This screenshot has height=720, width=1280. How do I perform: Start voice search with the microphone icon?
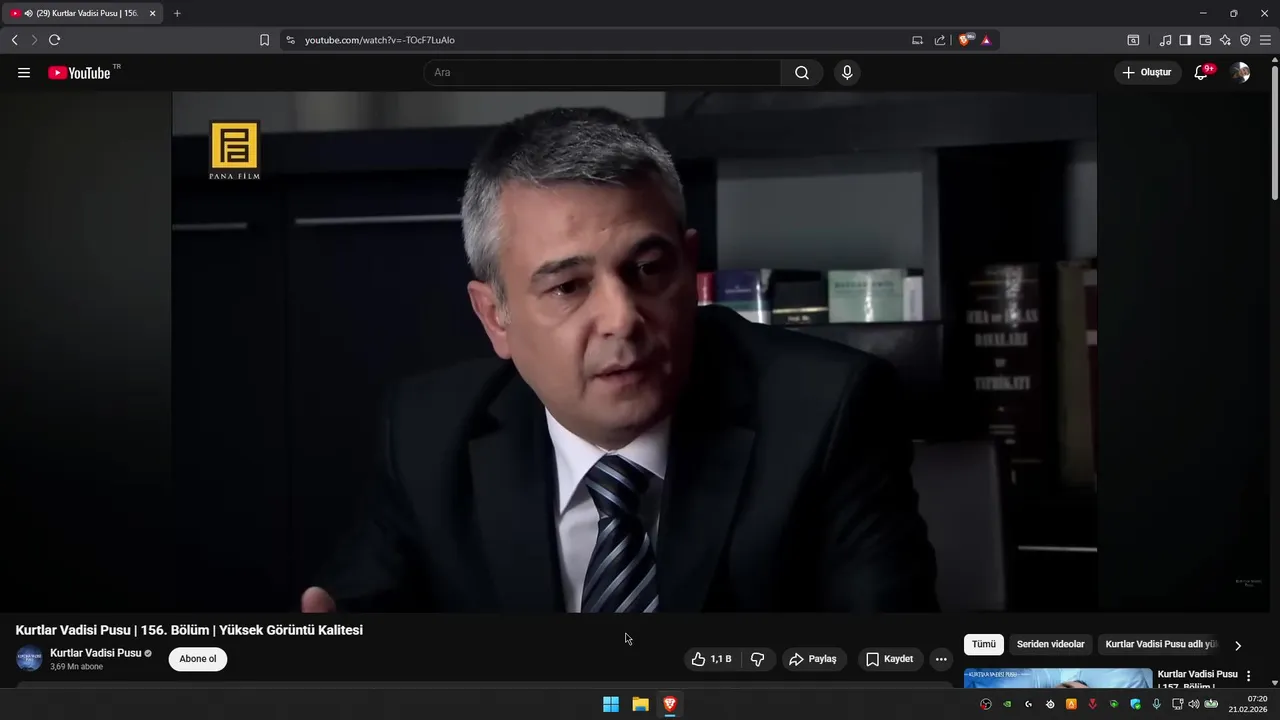pos(847,73)
